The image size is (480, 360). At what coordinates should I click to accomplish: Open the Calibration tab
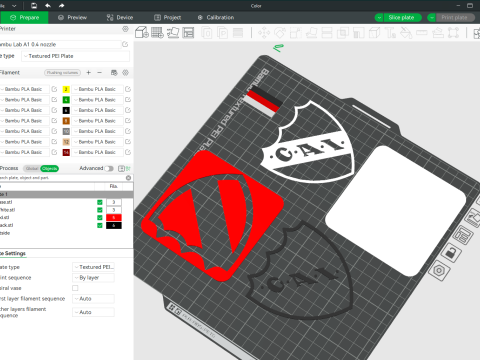click(x=216, y=18)
